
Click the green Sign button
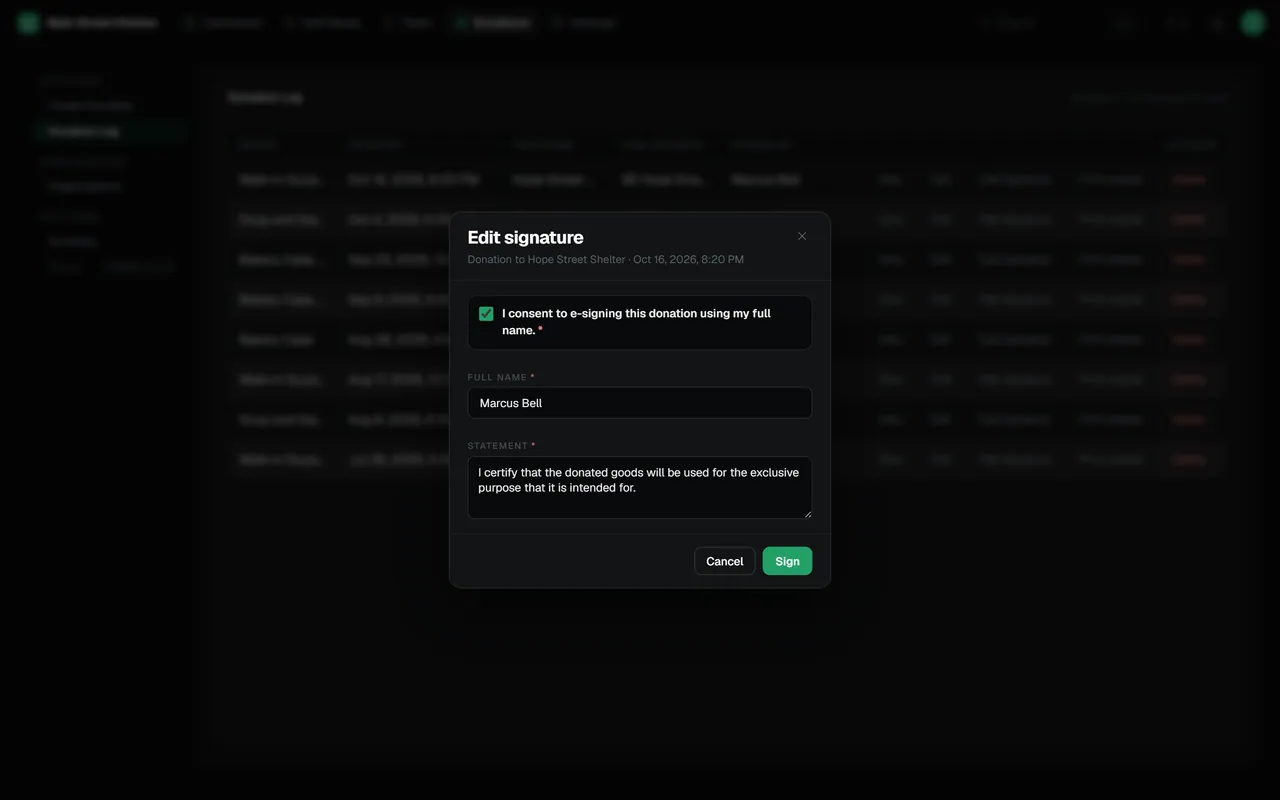[x=788, y=561]
